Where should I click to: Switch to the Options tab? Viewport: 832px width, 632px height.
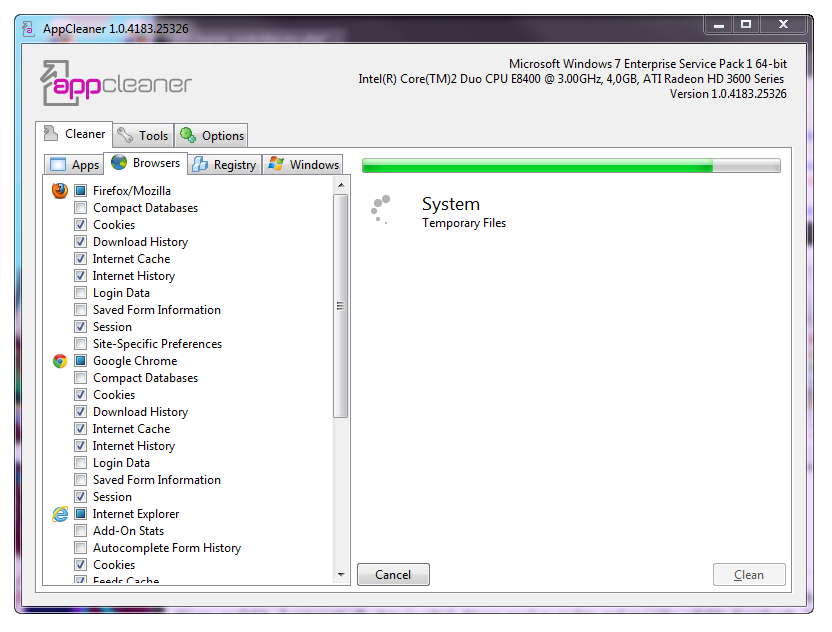click(211, 135)
